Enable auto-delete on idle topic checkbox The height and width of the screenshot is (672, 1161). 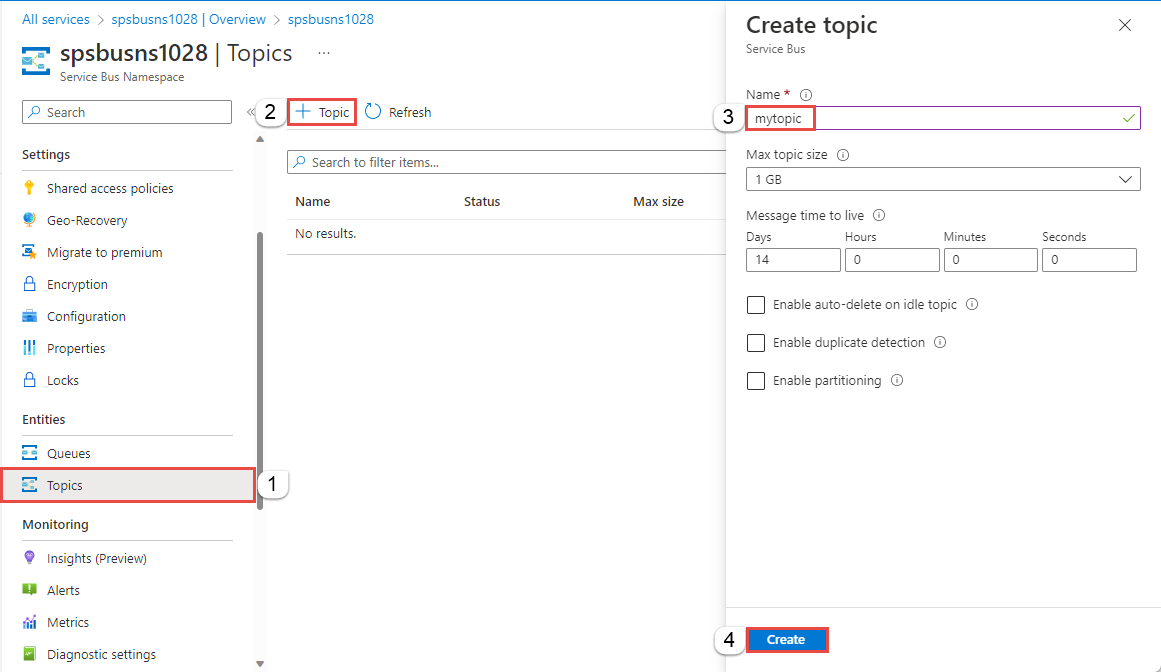[x=756, y=305]
